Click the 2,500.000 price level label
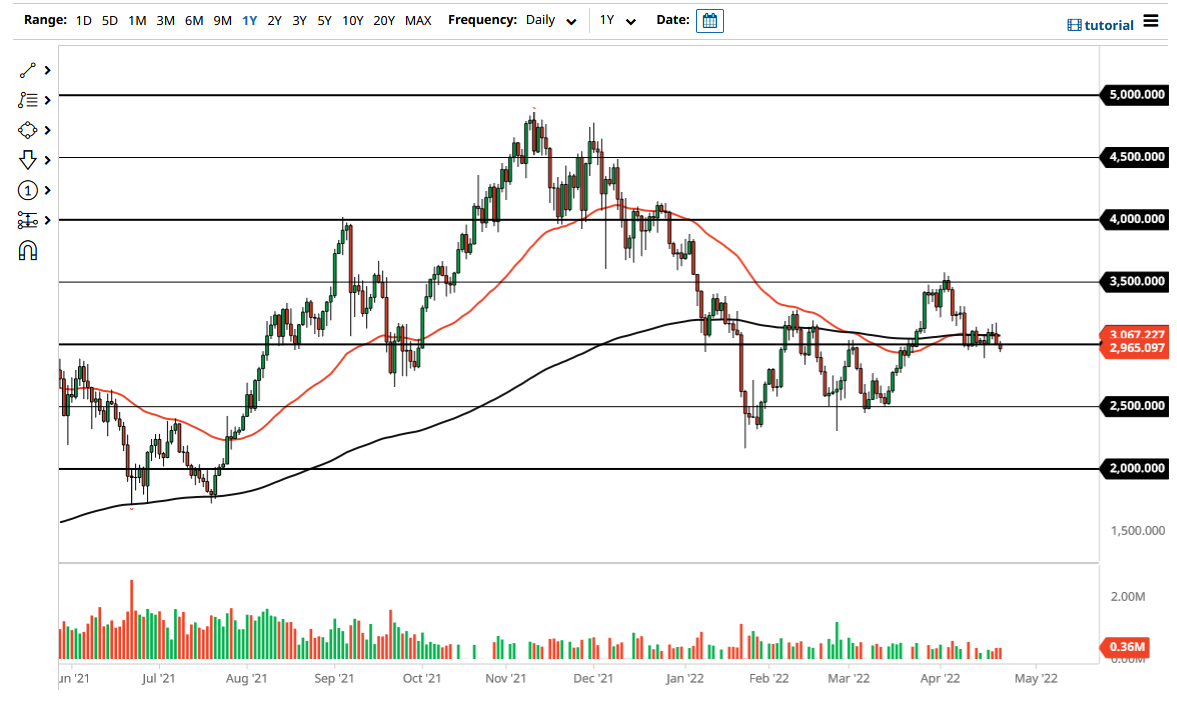This screenshot has width=1177, height=705. point(1133,406)
